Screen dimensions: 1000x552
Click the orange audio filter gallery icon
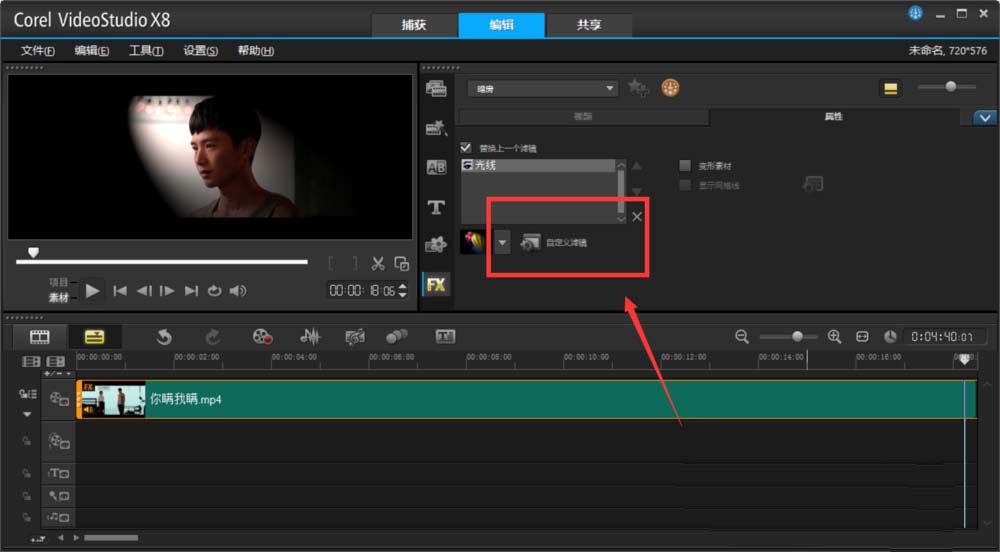[670, 87]
